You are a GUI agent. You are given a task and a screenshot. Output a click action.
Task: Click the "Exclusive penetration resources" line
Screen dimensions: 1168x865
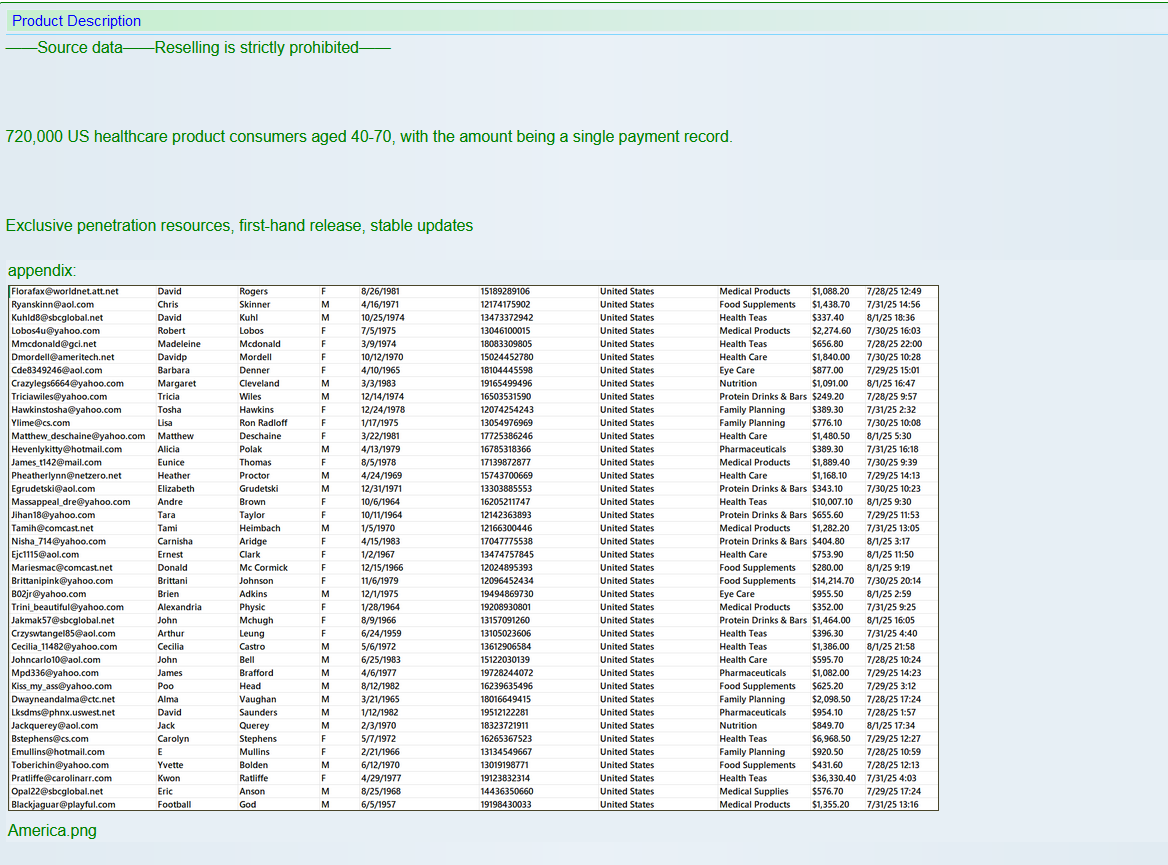click(x=239, y=225)
